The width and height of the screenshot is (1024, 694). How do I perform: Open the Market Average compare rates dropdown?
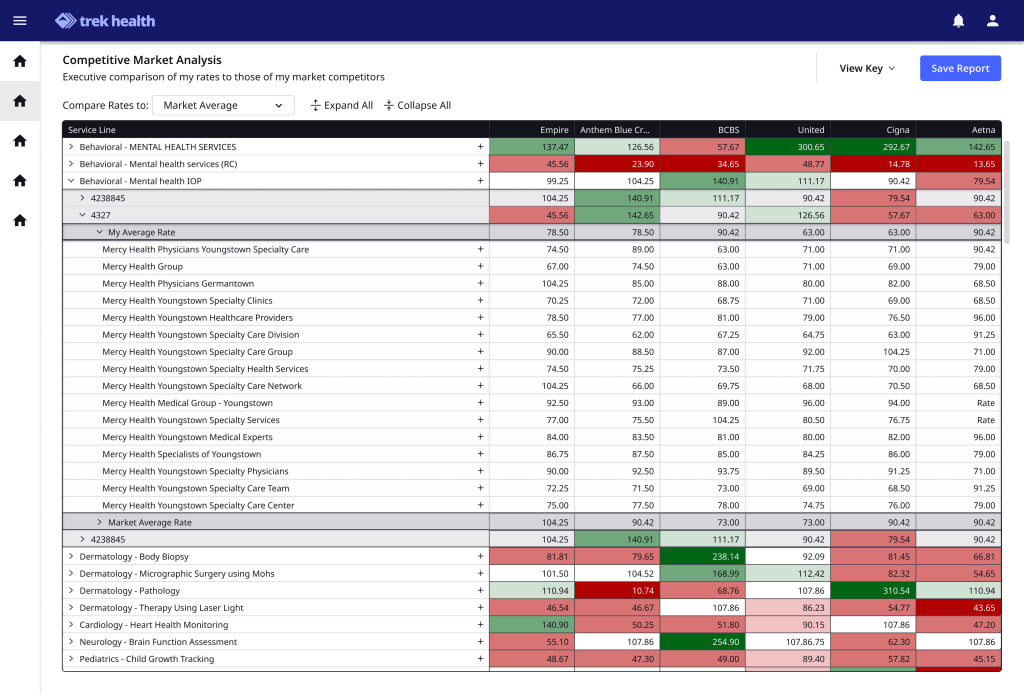(223, 105)
